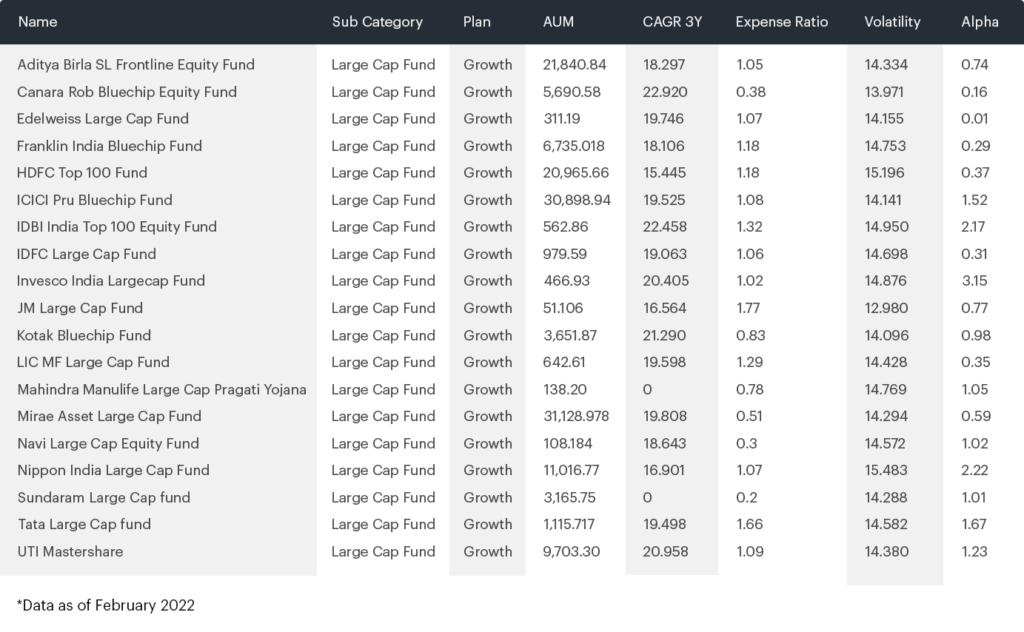Click the Sub Category column header
Screen dimensions: 1024x632
pyautogui.click(x=377, y=22)
